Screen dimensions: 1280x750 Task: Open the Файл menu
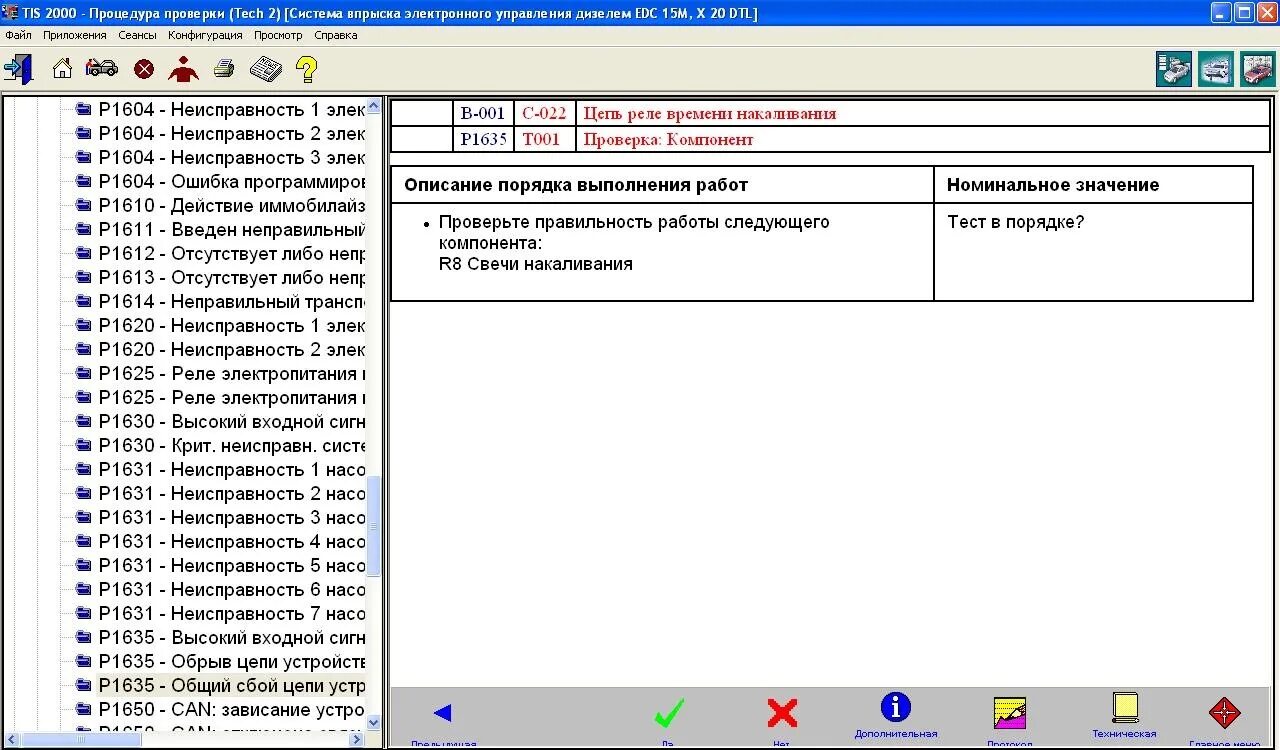[18, 35]
